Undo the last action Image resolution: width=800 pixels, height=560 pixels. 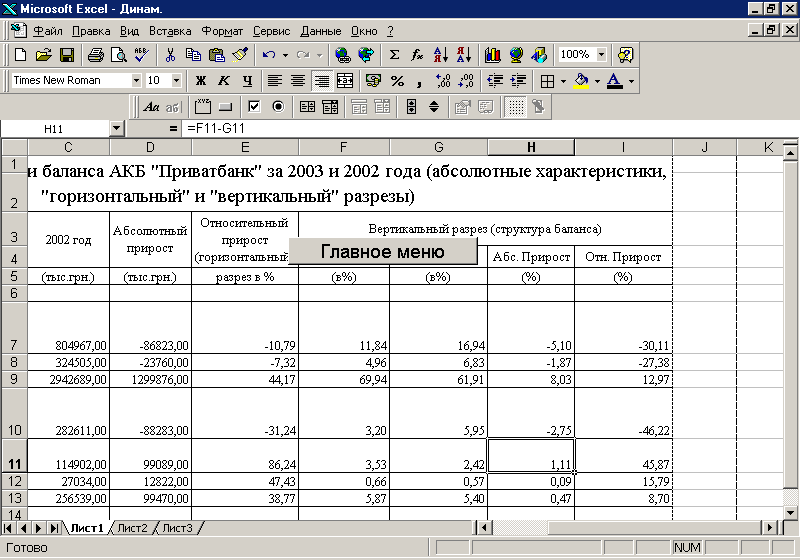pyautogui.click(x=269, y=55)
